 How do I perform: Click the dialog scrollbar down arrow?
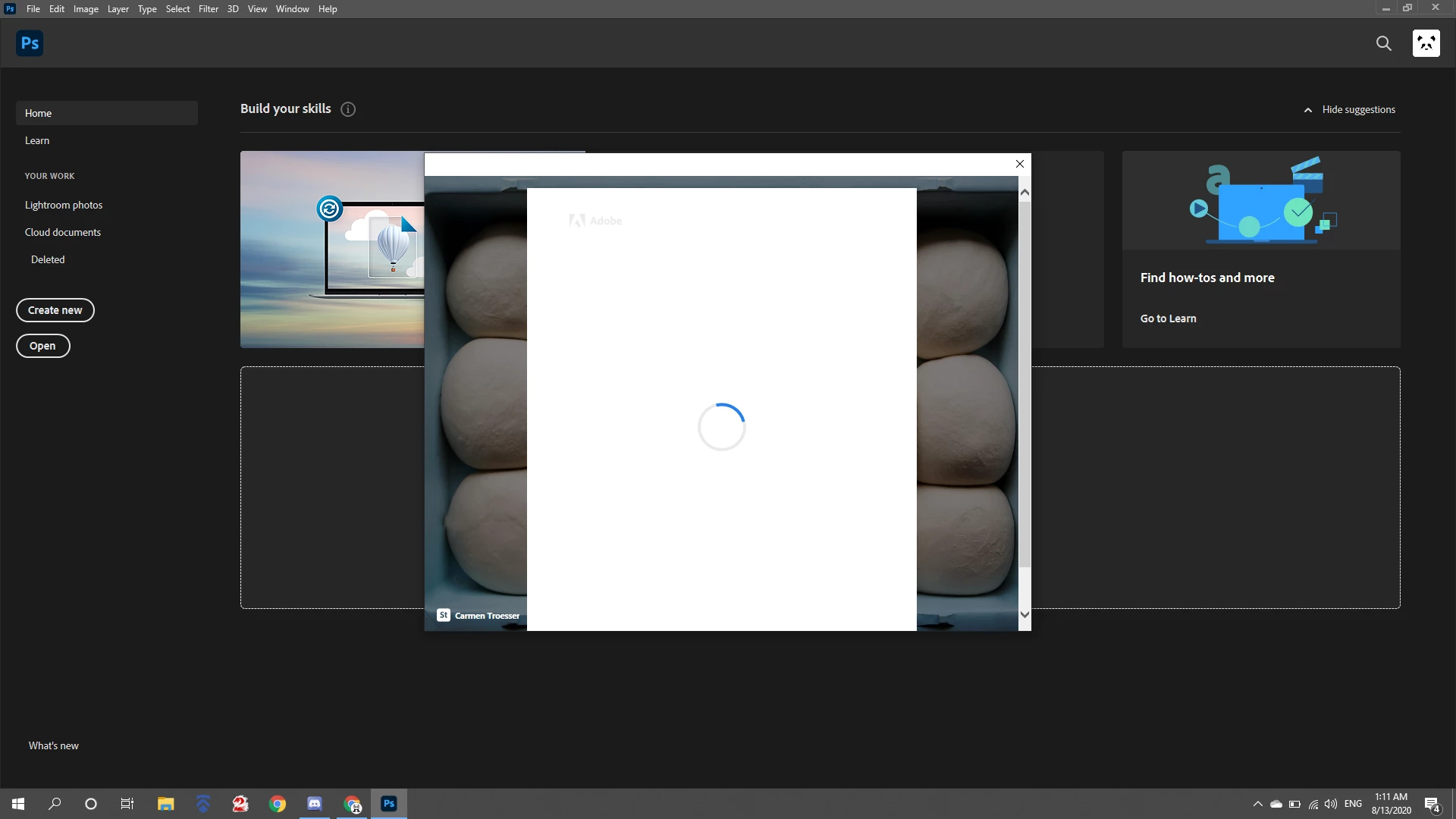point(1025,615)
